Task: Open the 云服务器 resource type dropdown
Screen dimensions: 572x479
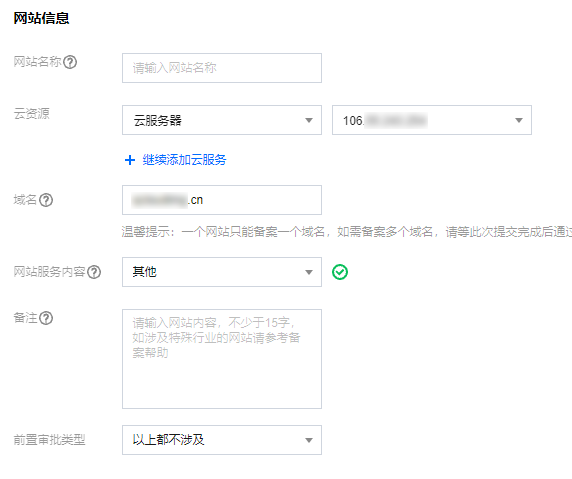Action: coord(222,120)
